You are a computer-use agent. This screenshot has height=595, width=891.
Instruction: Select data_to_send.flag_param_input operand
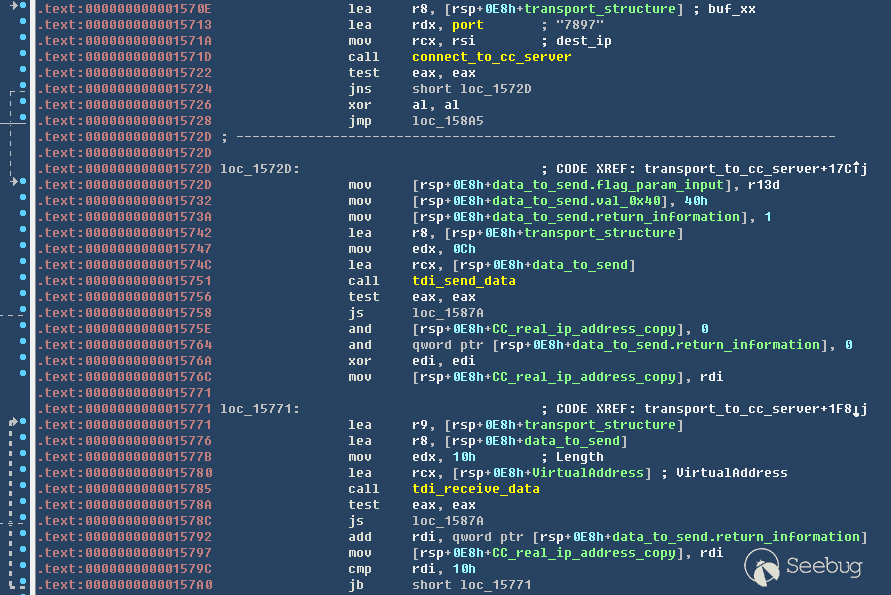coord(608,185)
